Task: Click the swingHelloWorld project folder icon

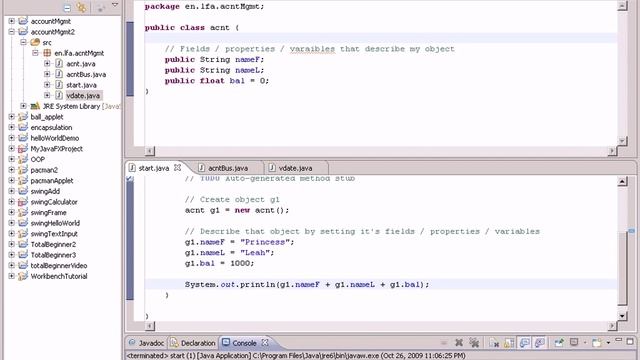Action: (23, 223)
